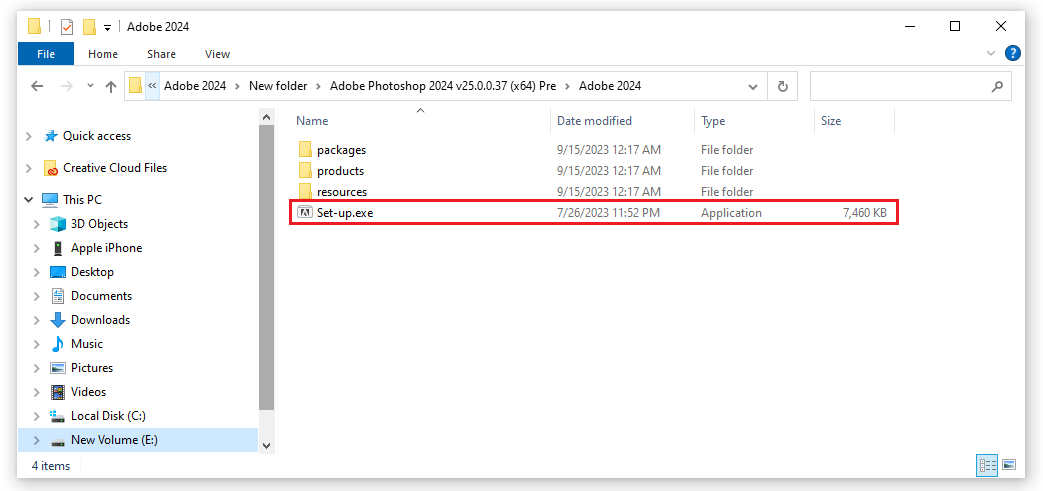Open Downloads in navigation pane
This screenshot has width=1043, height=491.
(100, 319)
